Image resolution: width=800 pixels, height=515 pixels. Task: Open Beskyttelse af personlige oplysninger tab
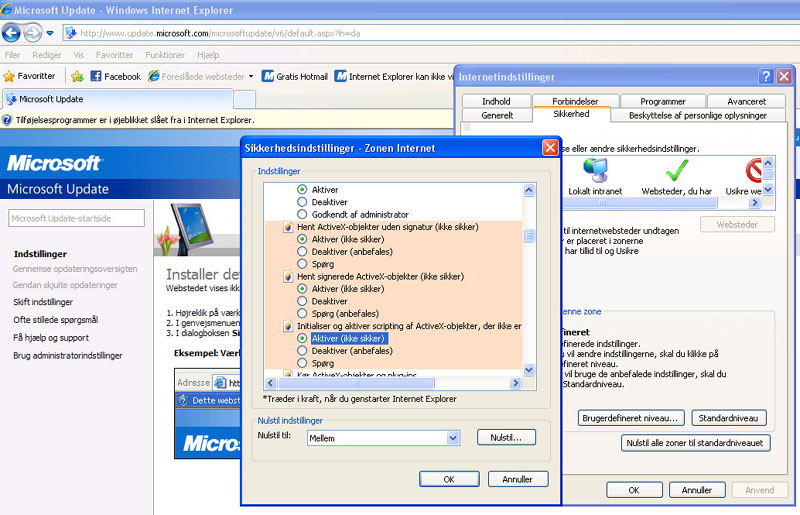697,115
